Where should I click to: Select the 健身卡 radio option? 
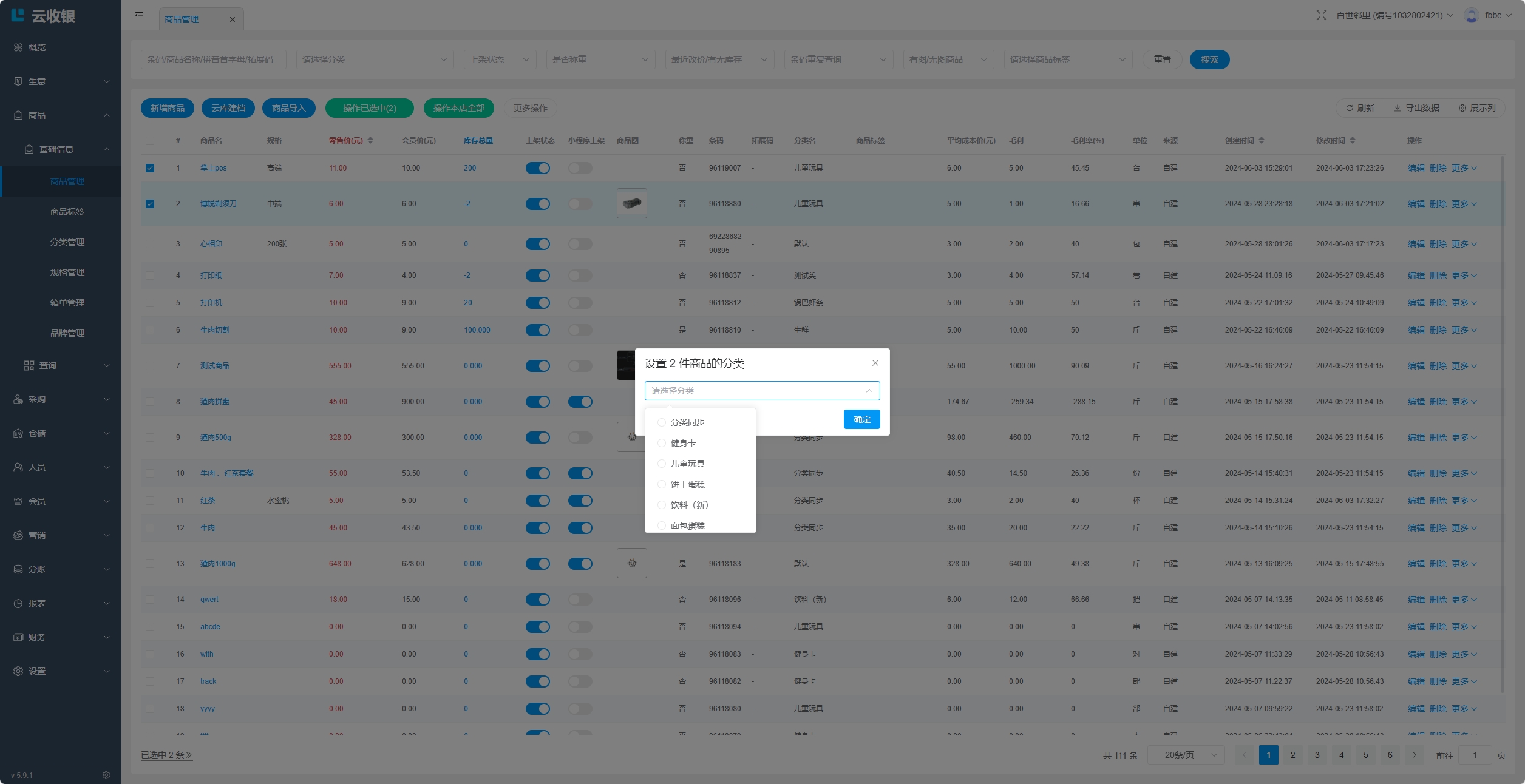point(662,443)
